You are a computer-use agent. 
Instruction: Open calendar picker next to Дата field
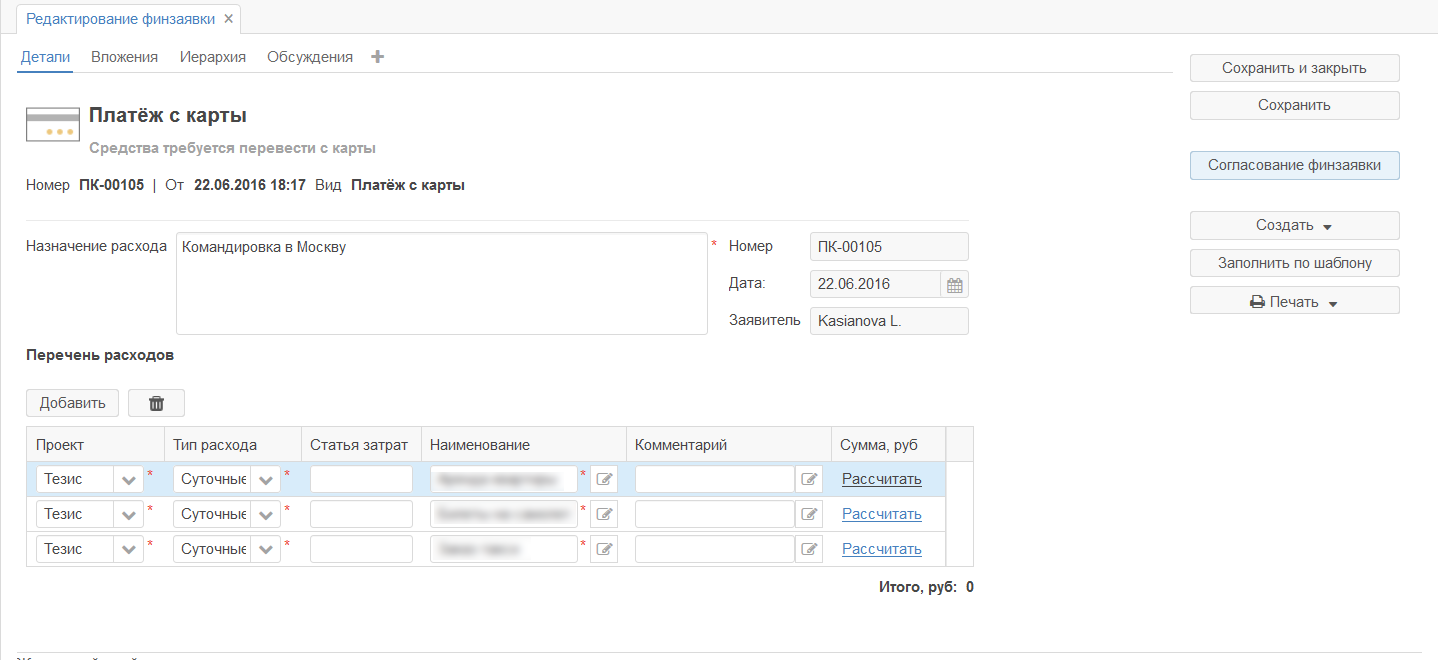coord(955,285)
